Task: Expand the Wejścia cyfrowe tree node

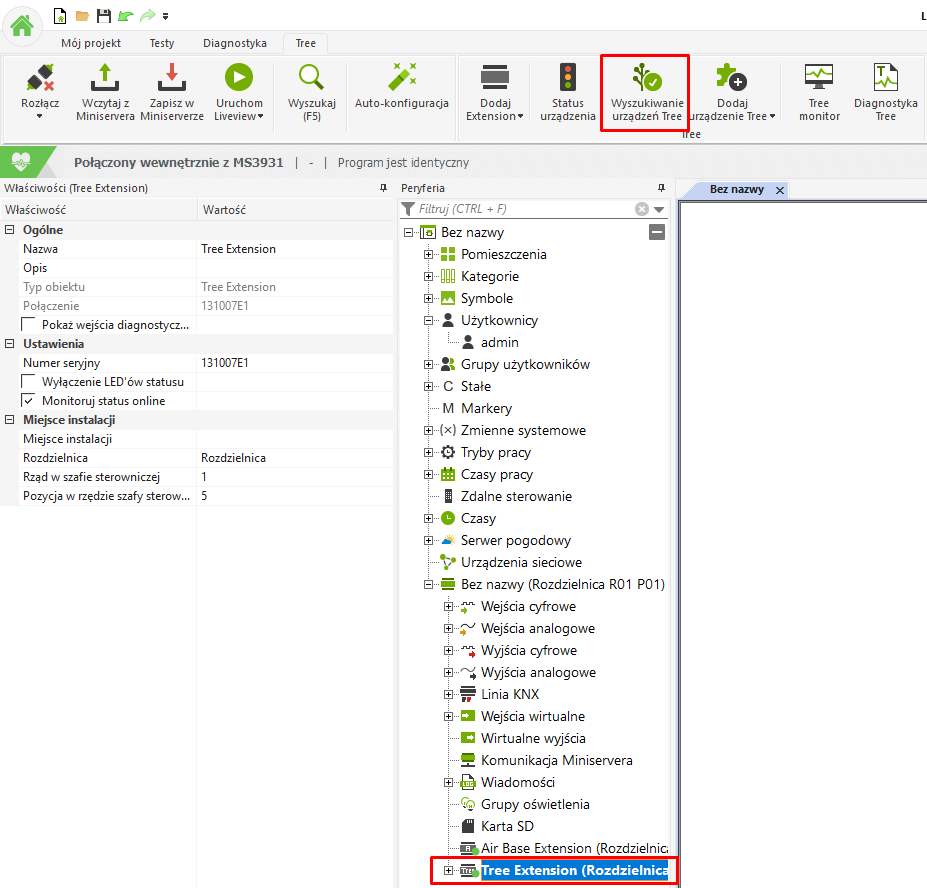Action: [x=448, y=607]
